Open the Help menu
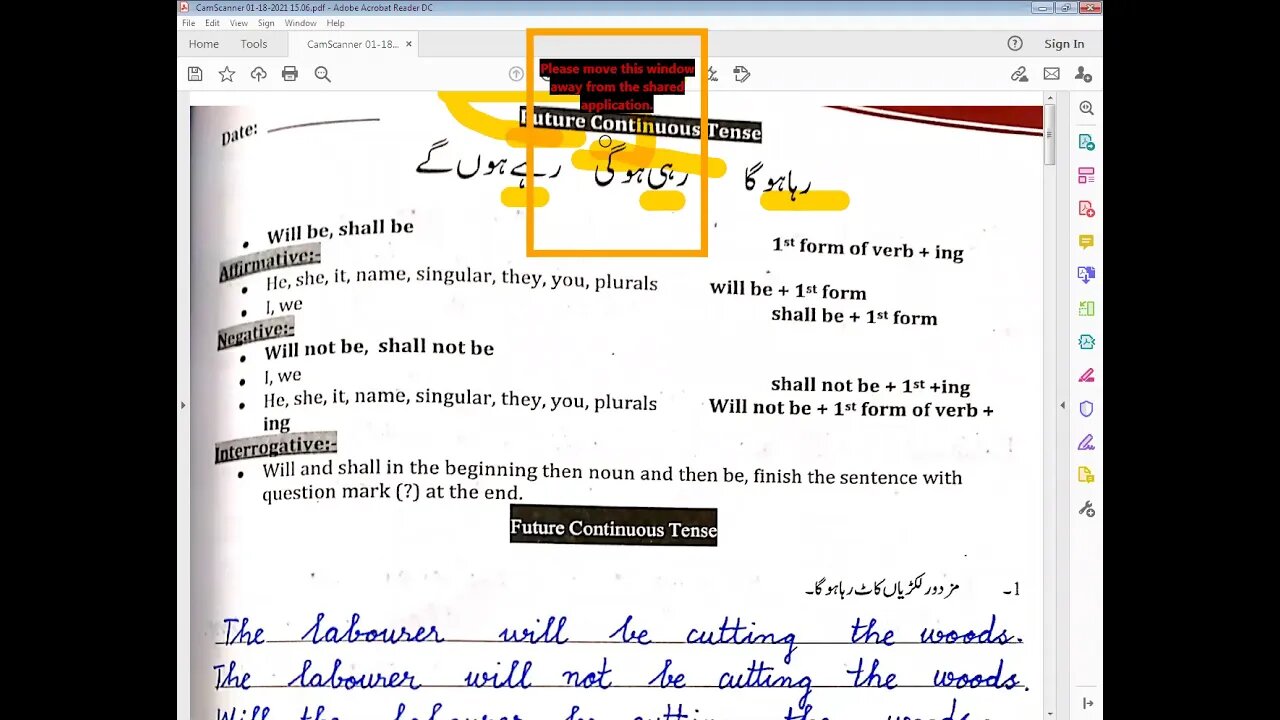This screenshot has width=1280, height=720. coord(335,23)
